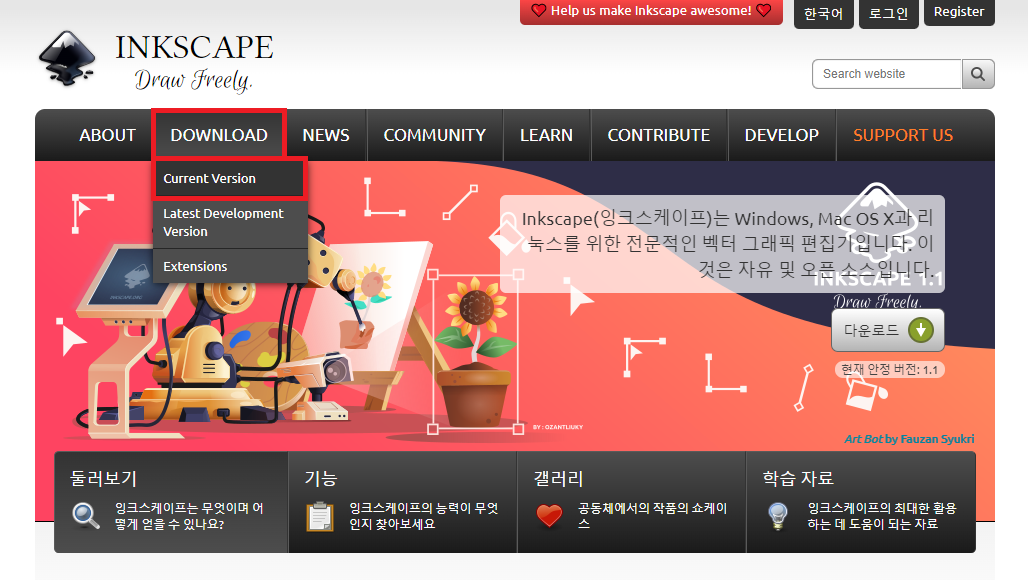Screen dimensions: 1028x580
Task: Select Current Version from the dropdown
Action: (x=229, y=178)
